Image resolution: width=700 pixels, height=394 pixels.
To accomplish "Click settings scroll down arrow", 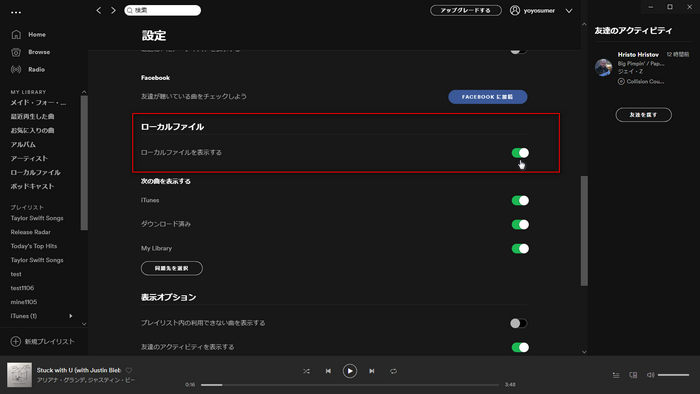I will tap(584, 352).
